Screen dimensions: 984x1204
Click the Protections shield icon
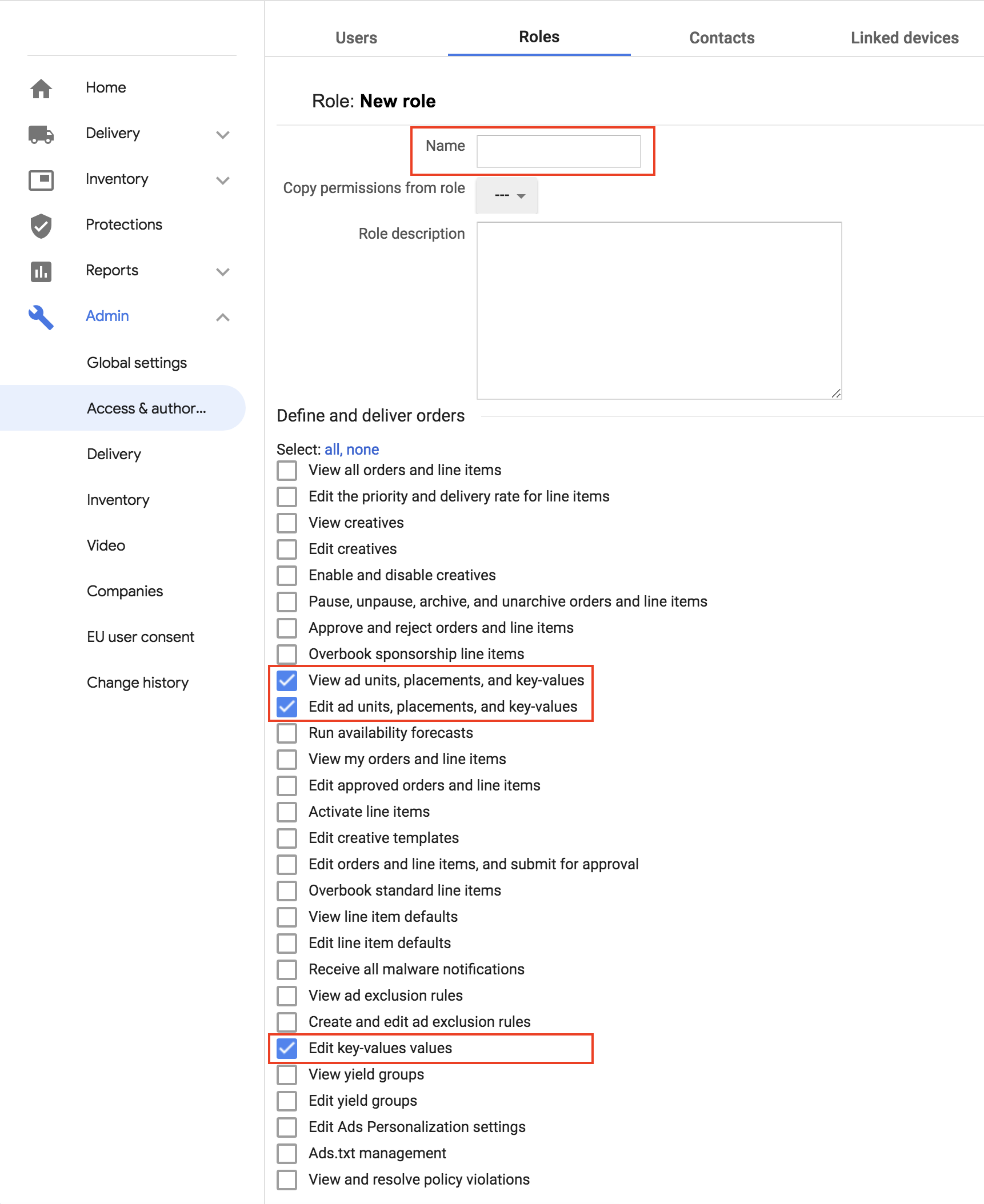point(41,226)
